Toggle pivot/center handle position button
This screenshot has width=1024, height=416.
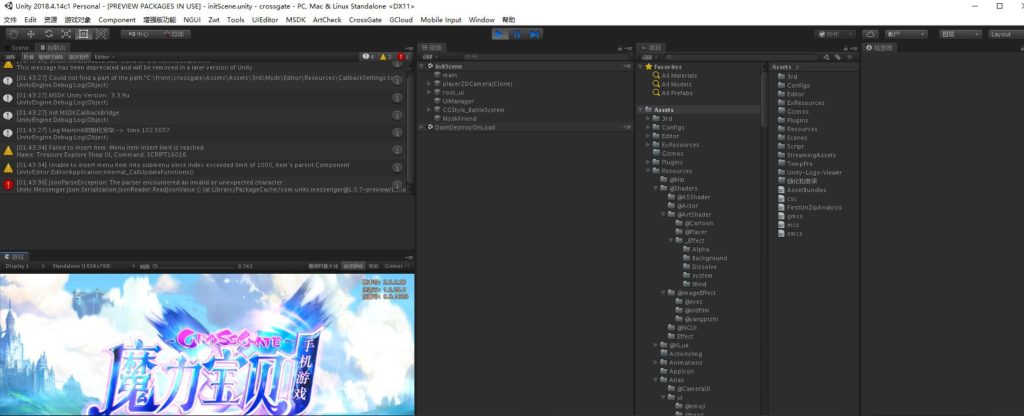point(139,34)
